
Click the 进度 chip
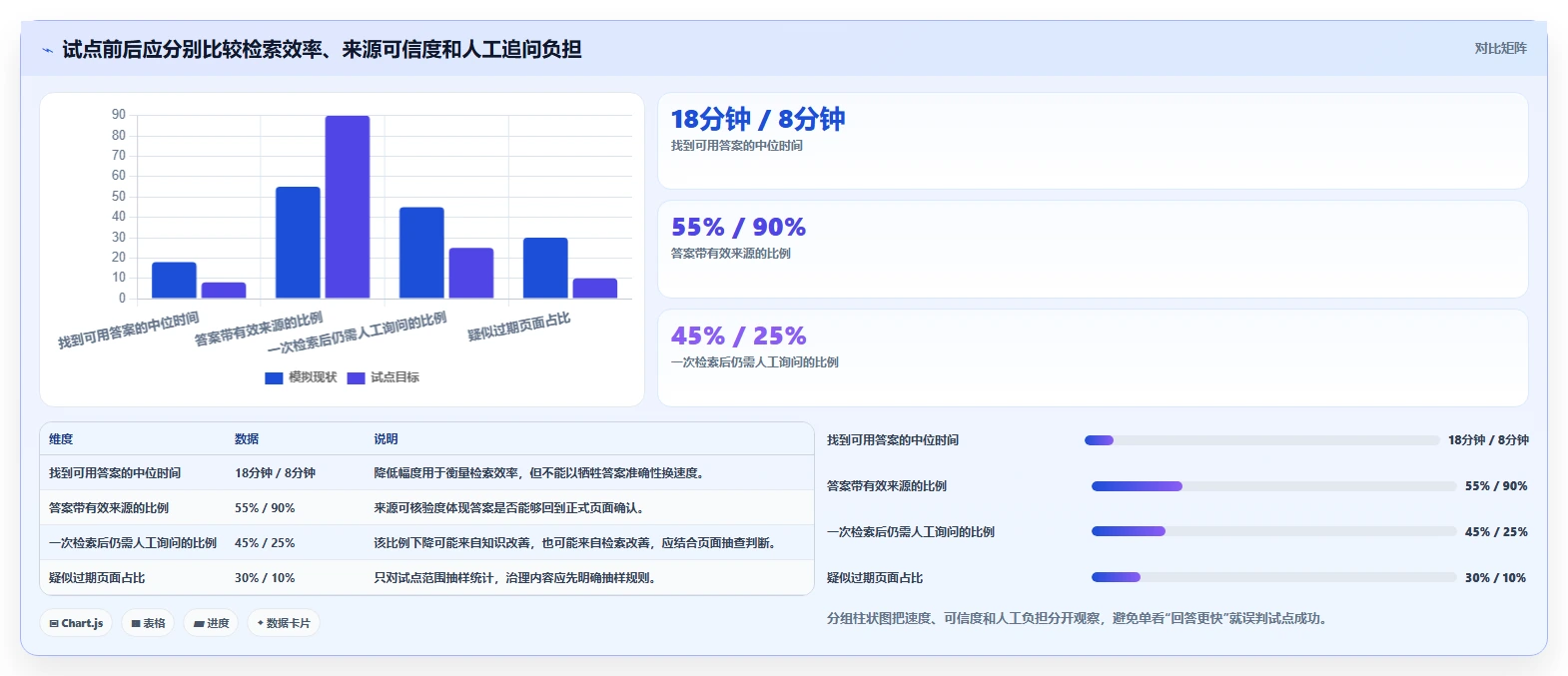click(211, 623)
